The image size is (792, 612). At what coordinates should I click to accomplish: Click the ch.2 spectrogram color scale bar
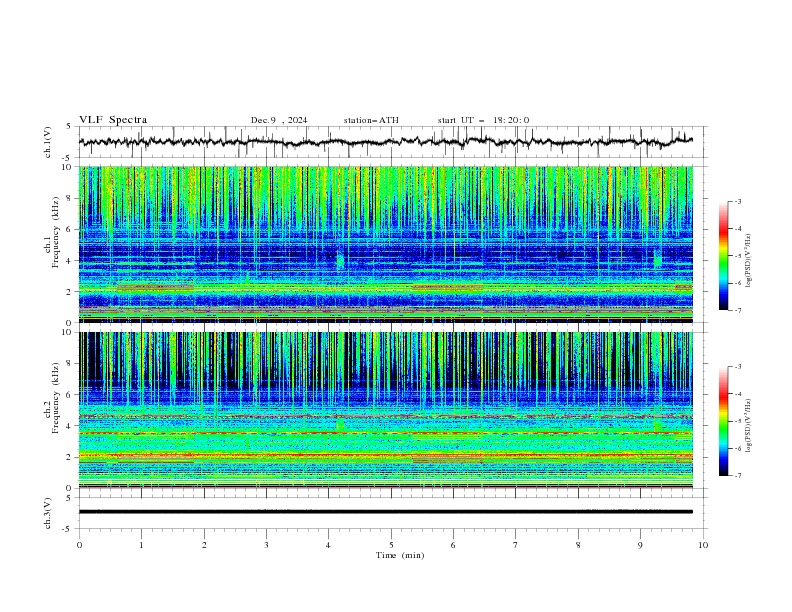(724, 421)
